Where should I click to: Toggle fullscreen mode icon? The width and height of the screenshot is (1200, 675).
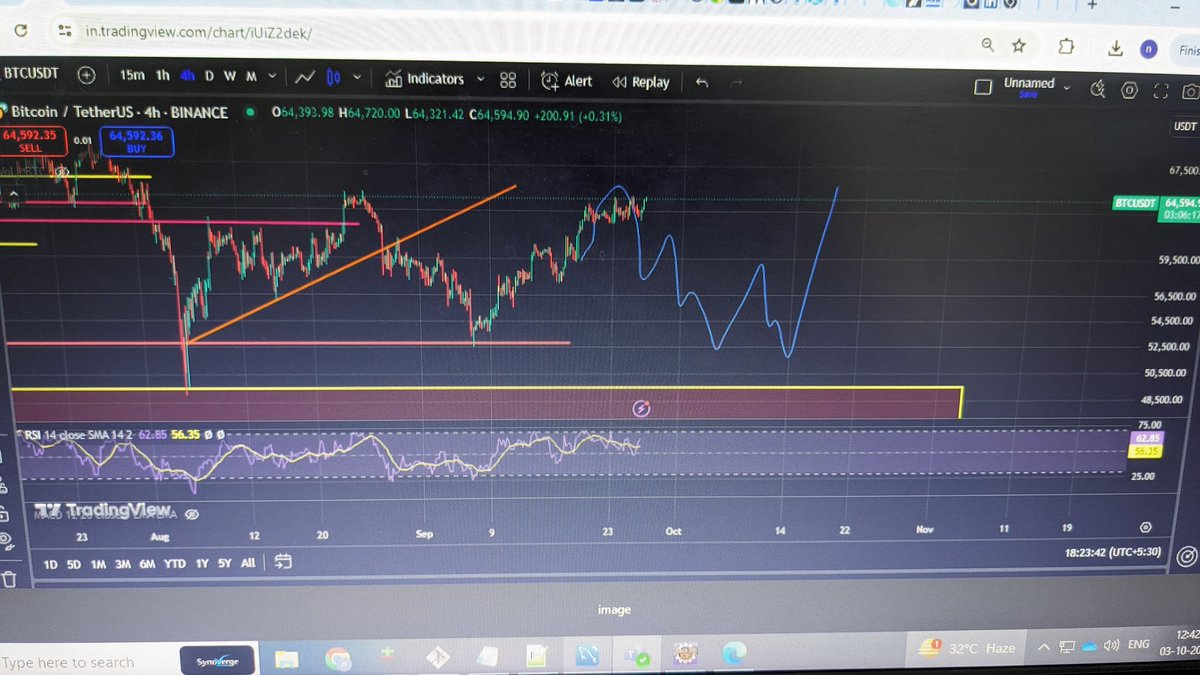[1161, 92]
